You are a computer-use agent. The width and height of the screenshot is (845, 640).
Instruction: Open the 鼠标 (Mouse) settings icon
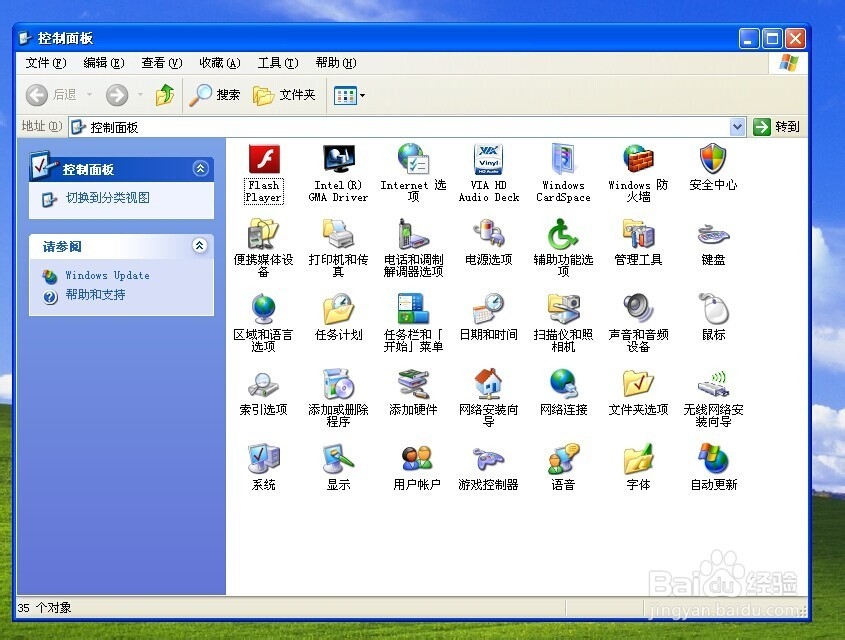pos(713,309)
